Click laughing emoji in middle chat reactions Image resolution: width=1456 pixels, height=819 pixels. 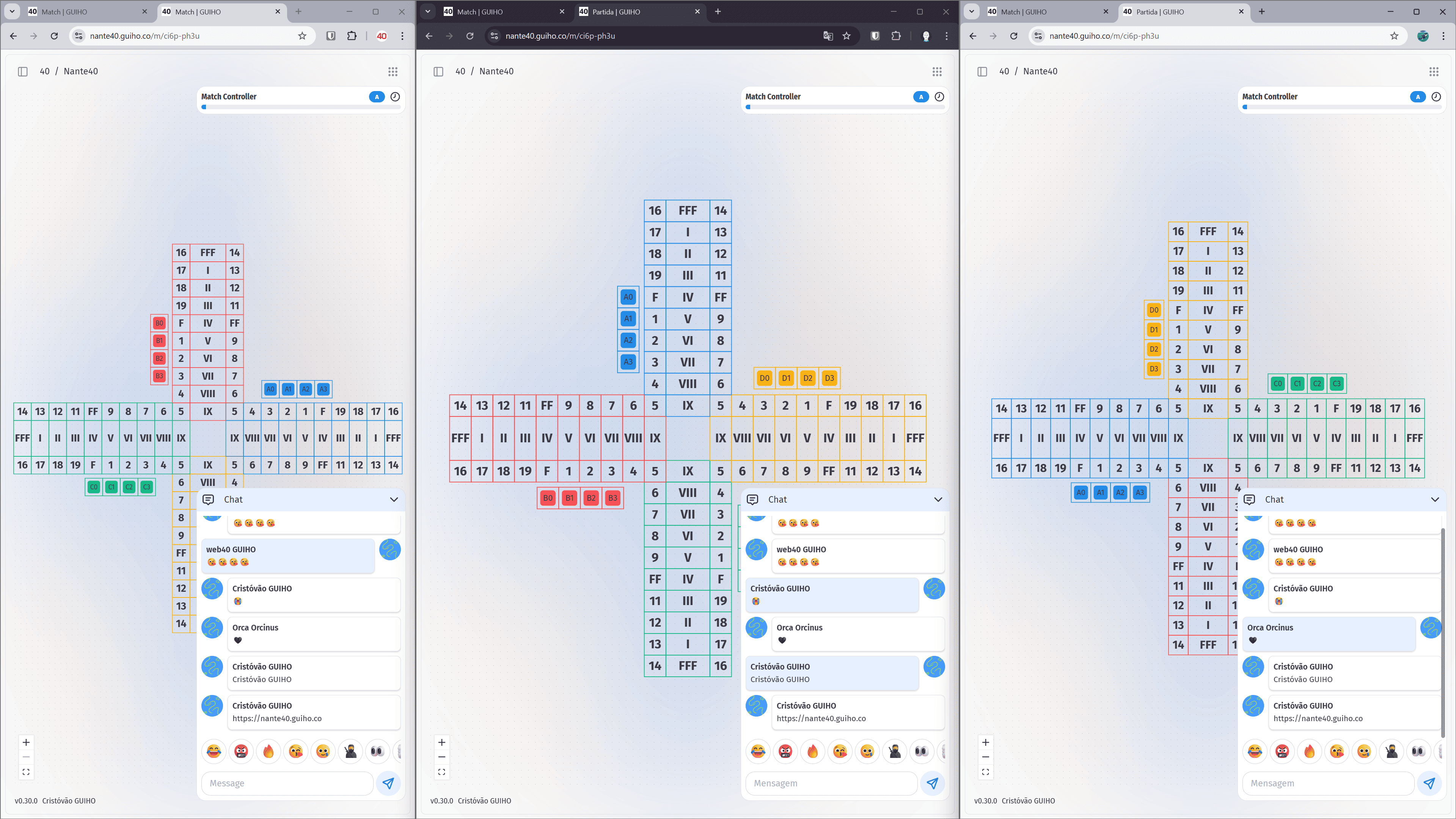coord(758,751)
